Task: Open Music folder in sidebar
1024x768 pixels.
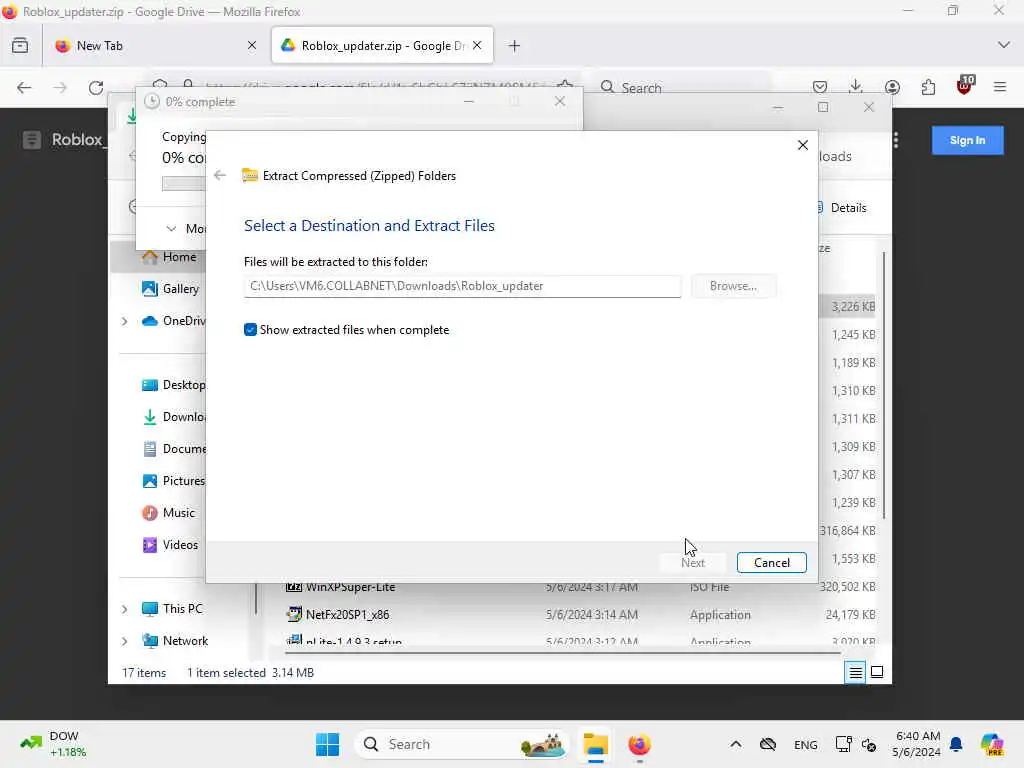Action: pyautogui.click(x=168, y=513)
